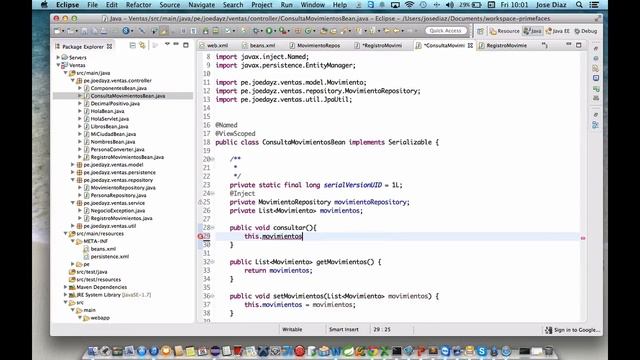The height and width of the screenshot is (360, 640).
Task: Open the Run configurations dropdown arrow
Action: click(274, 31)
